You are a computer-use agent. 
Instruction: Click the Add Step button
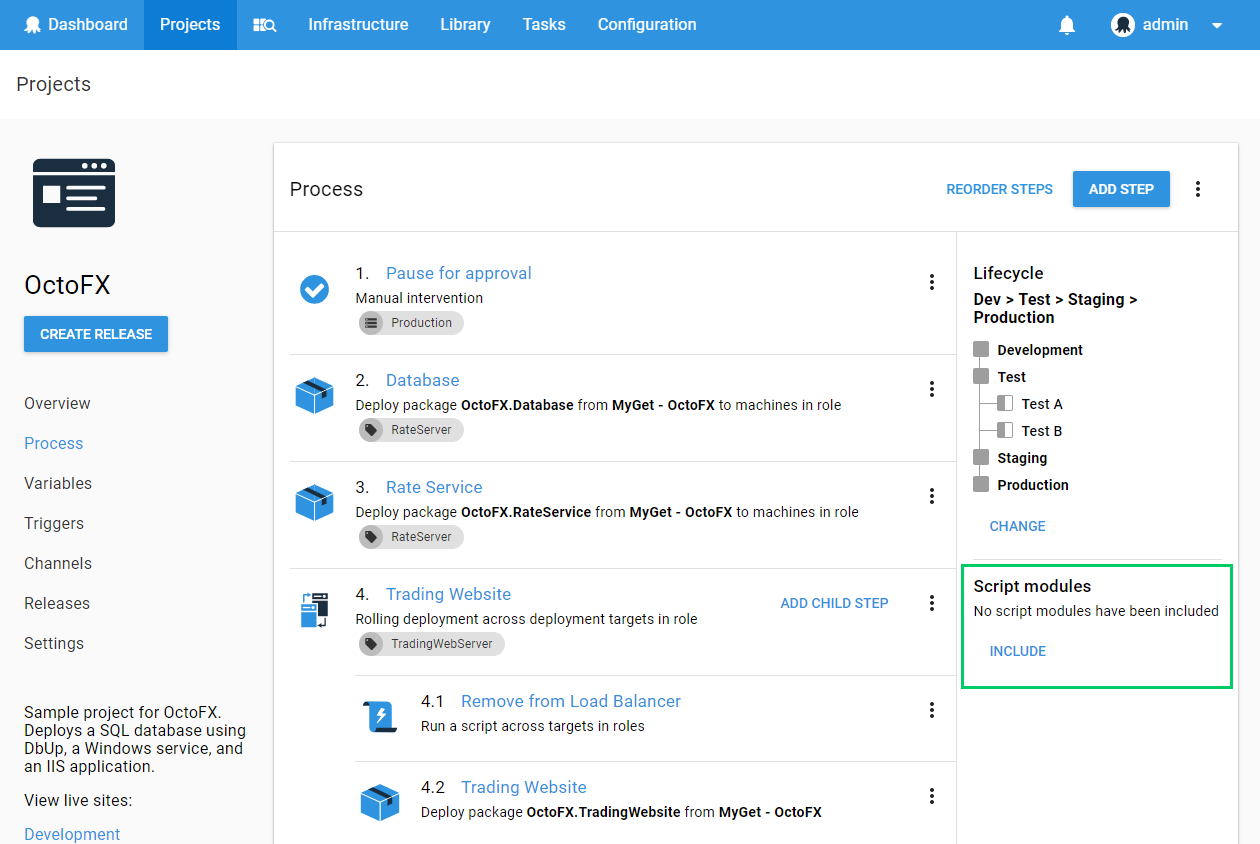click(1121, 189)
